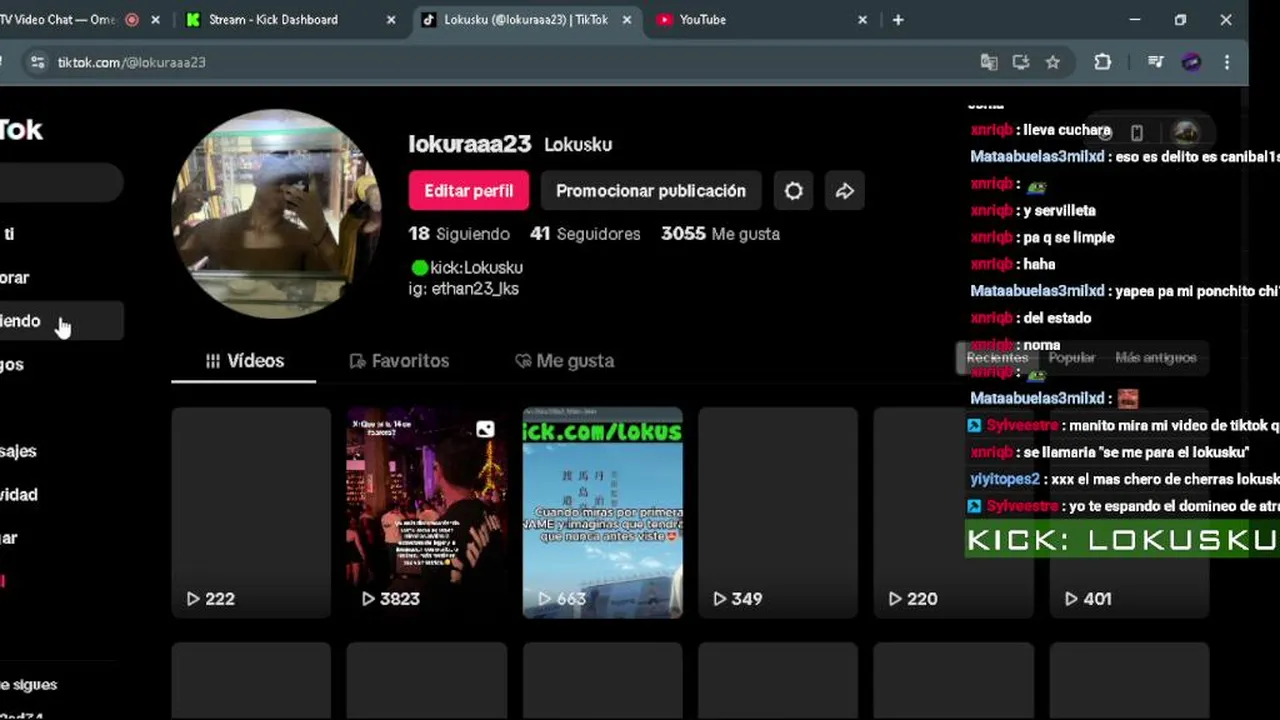Screen dimensions: 1280x720
Task: Click the KICK: LOKUSKU overlay banner
Action: 1121,540
